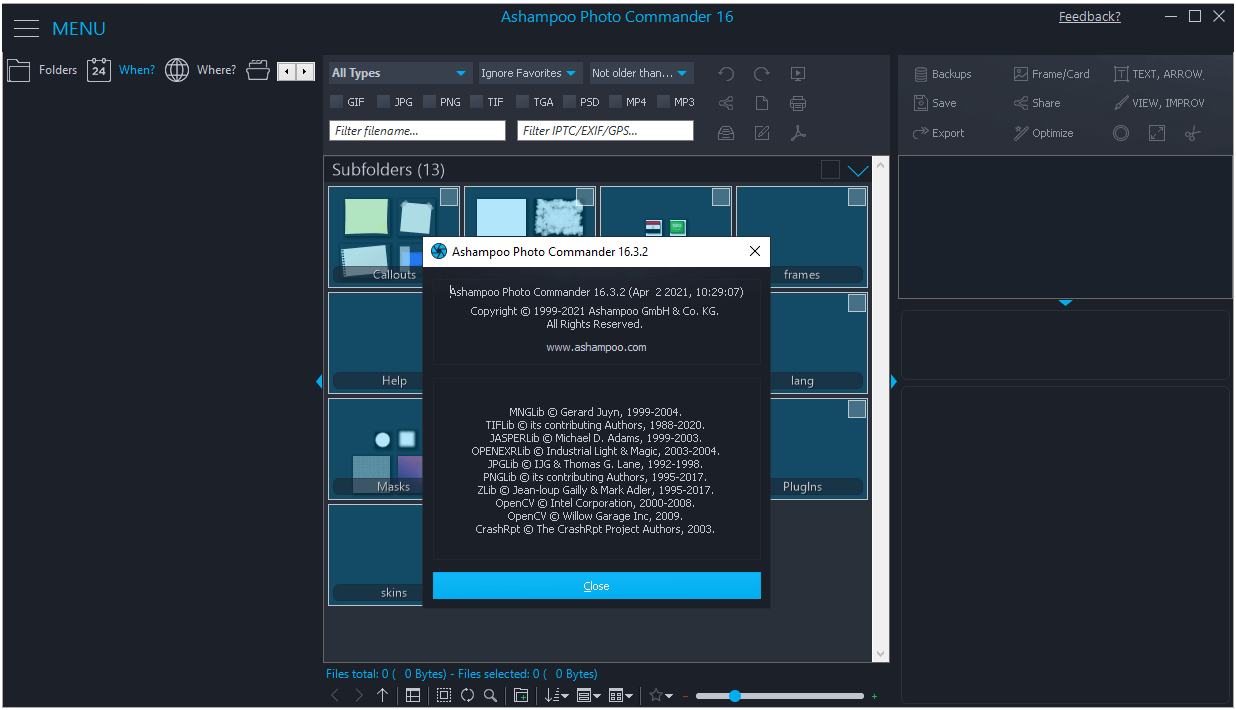Click Share in the right panel
The height and width of the screenshot is (710, 1236).
point(1036,103)
